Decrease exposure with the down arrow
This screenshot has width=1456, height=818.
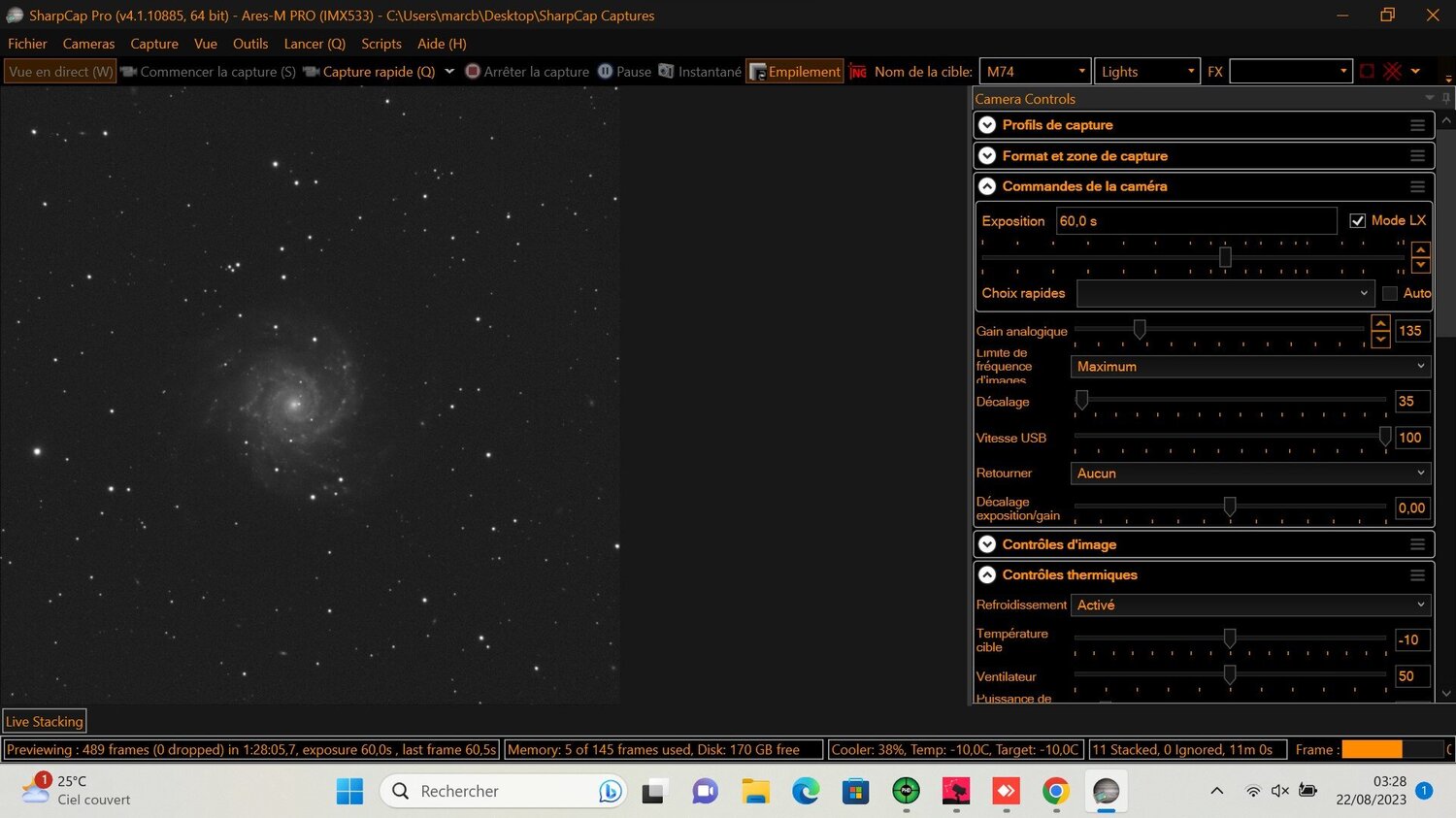[x=1421, y=265]
